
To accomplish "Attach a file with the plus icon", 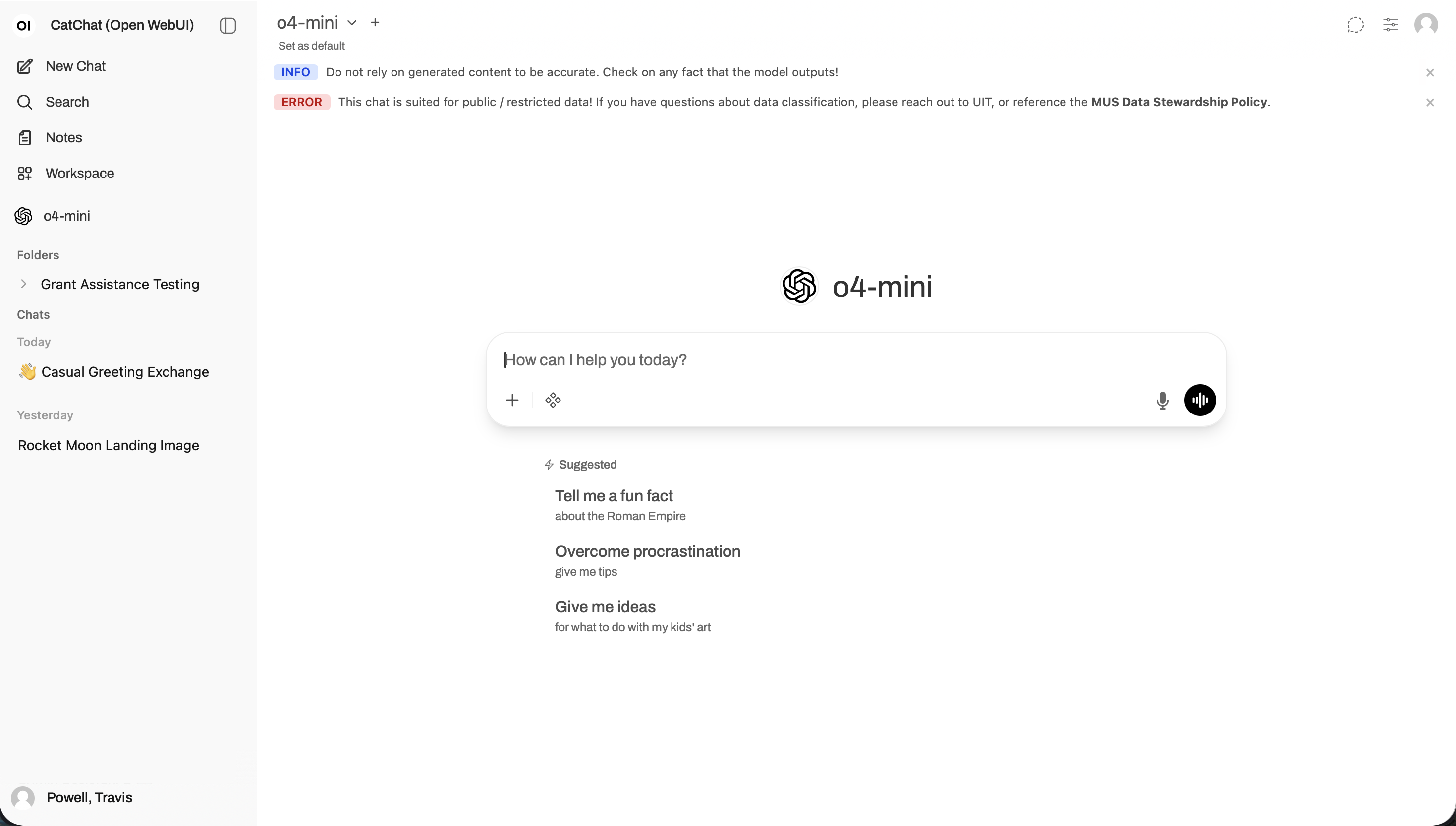I will (512, 400).
